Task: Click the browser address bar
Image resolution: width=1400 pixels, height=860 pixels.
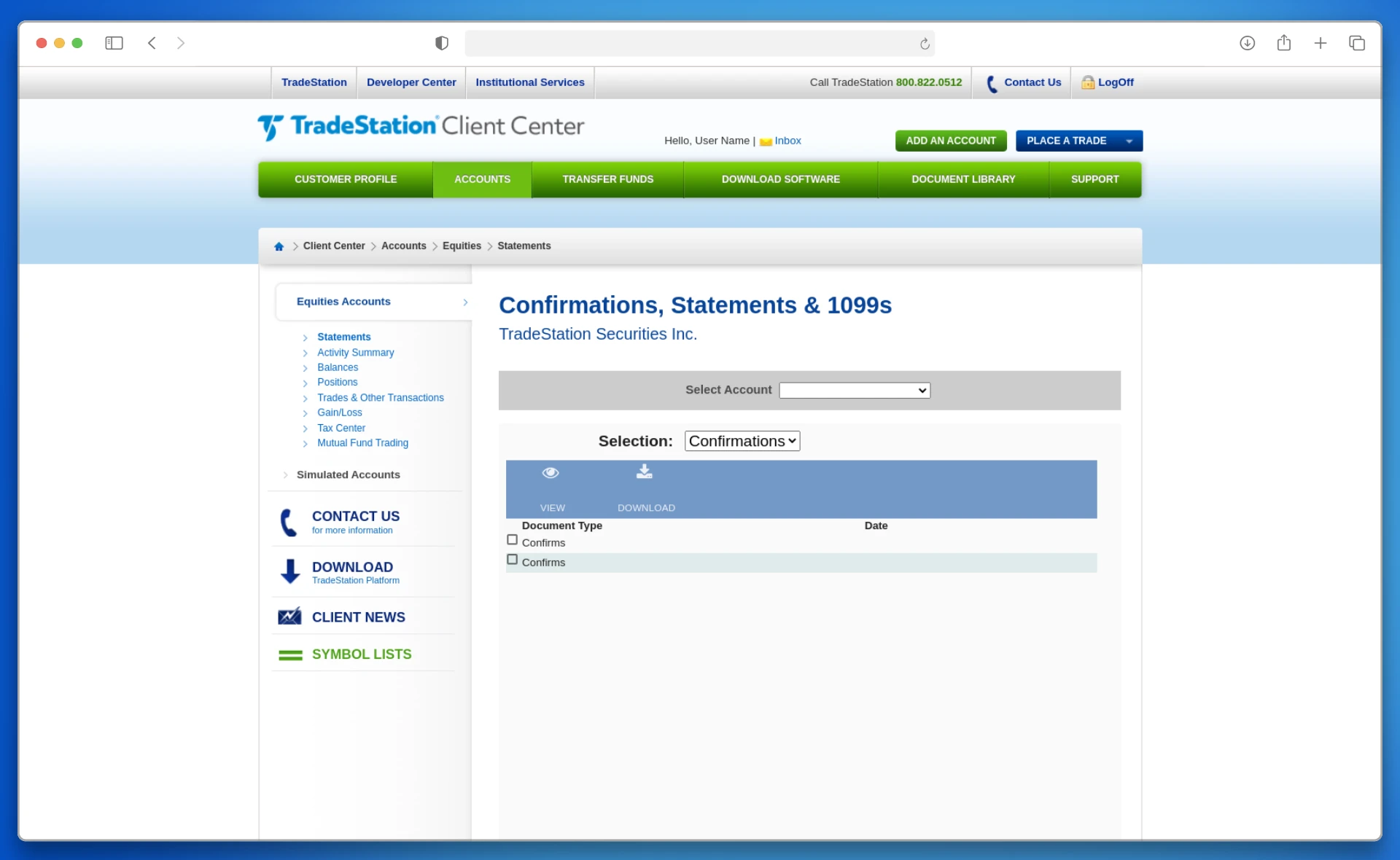Action: pyautogui.click(x=693, y=44)
